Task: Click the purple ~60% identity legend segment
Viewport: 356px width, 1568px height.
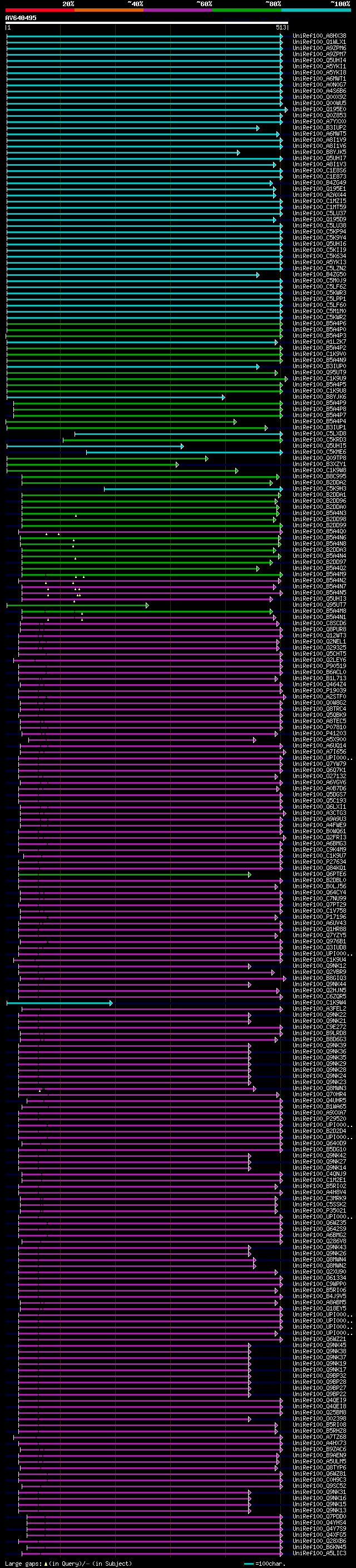Action: pos(177,10)
